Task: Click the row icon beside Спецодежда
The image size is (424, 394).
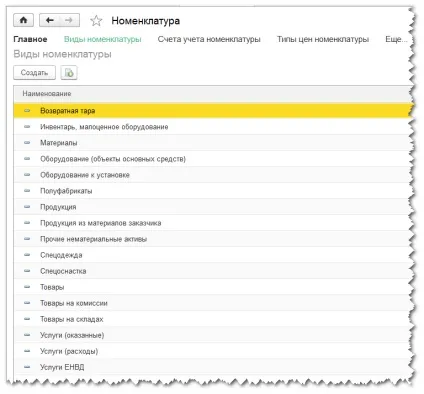Action: pos(27,255)
